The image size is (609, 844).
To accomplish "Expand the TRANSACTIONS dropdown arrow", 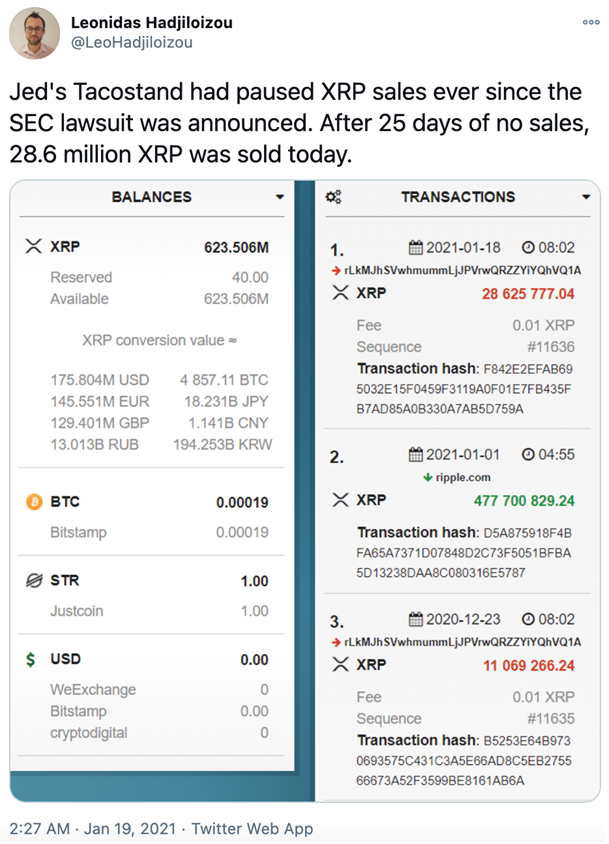I will tap(586, 197).
